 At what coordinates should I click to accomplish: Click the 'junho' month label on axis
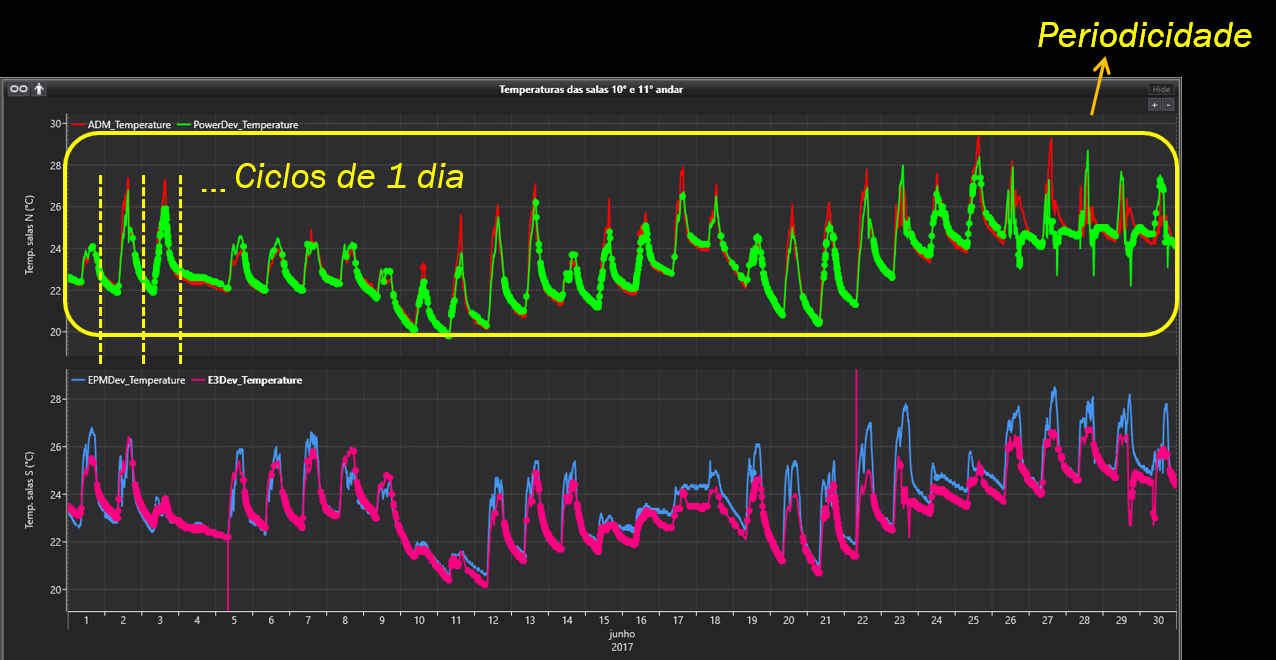coord(621,634)
